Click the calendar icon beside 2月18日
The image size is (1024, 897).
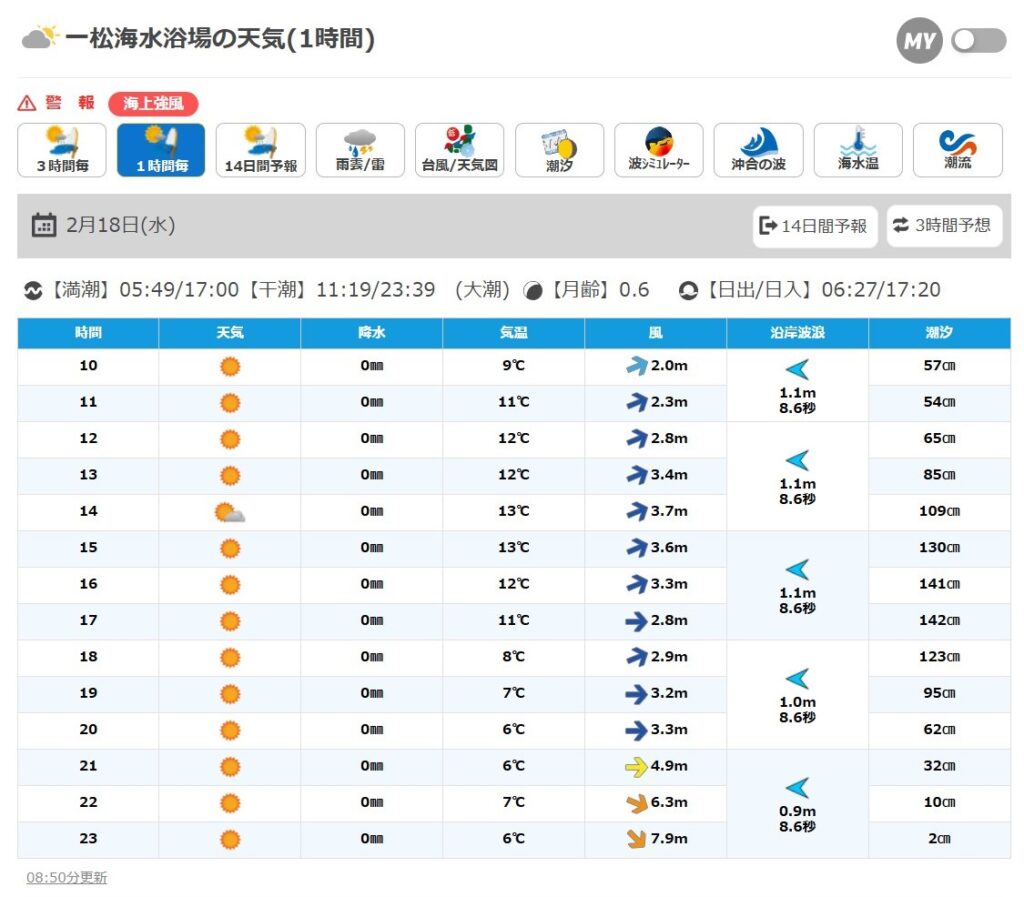pos(44,225)
